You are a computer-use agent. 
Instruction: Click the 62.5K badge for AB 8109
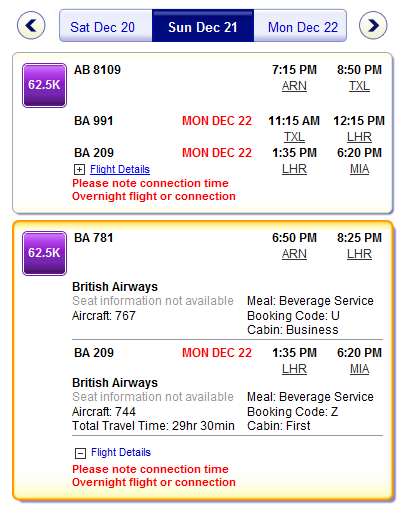tap(44, 85)
